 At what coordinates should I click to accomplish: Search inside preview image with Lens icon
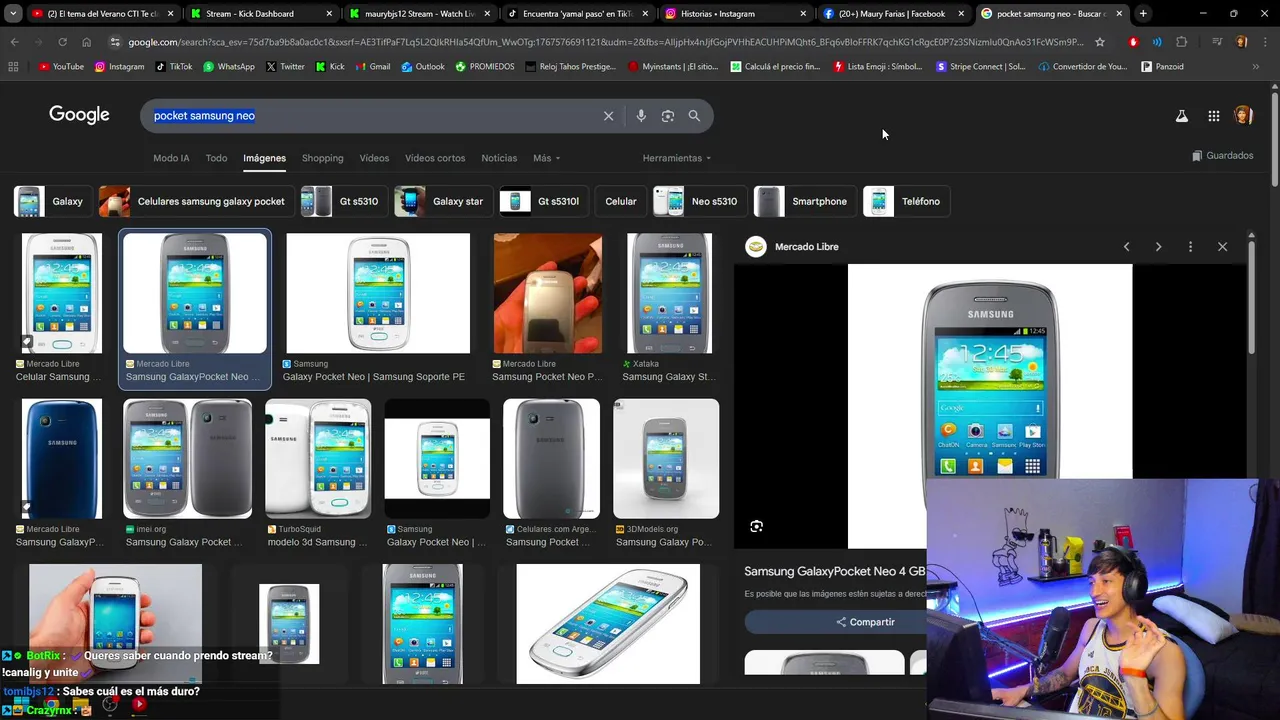[756, 526]
